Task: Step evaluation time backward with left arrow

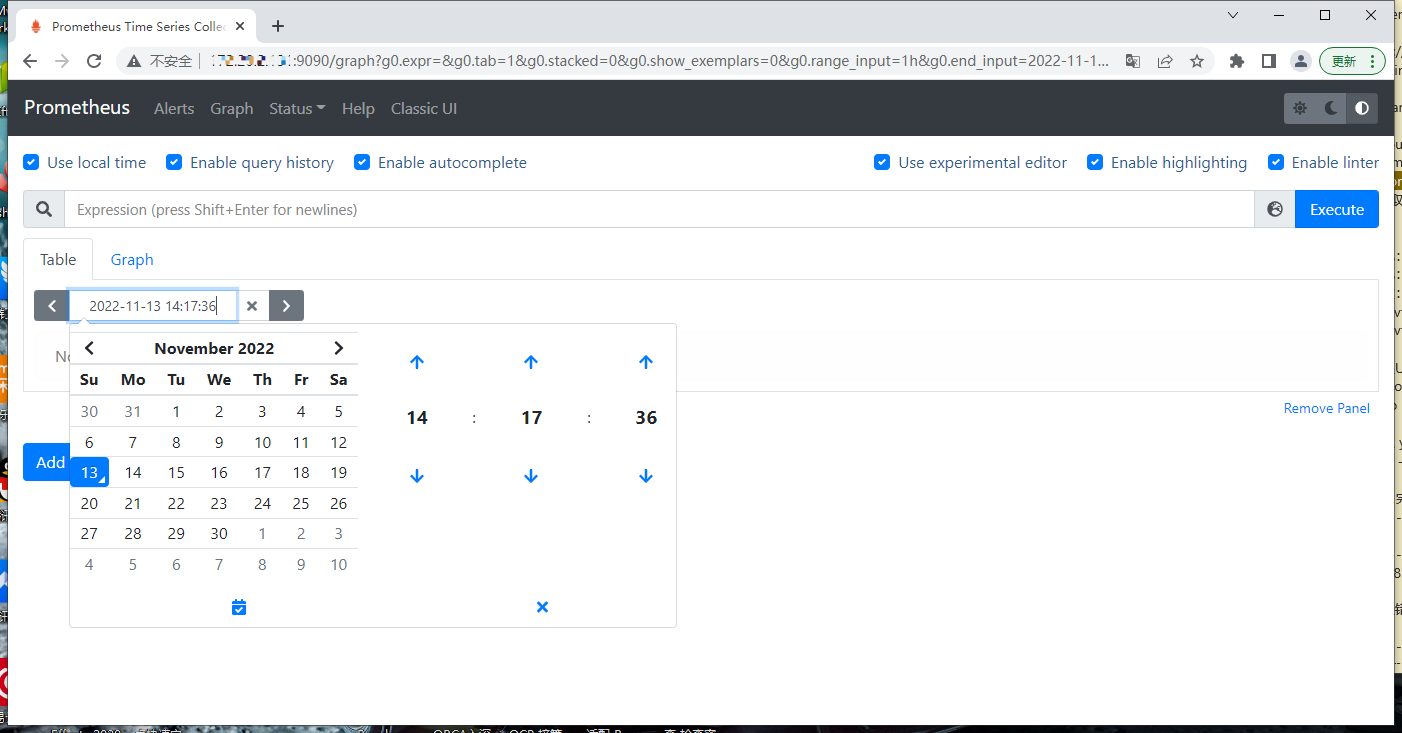Action: pyautogui.click(x=51, y=306)
